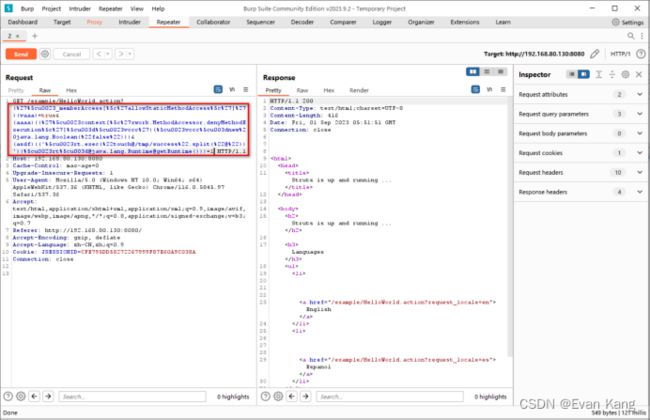Open Burp Settings
The width and height of the screenshot is (650, 420).
[628, 22]
